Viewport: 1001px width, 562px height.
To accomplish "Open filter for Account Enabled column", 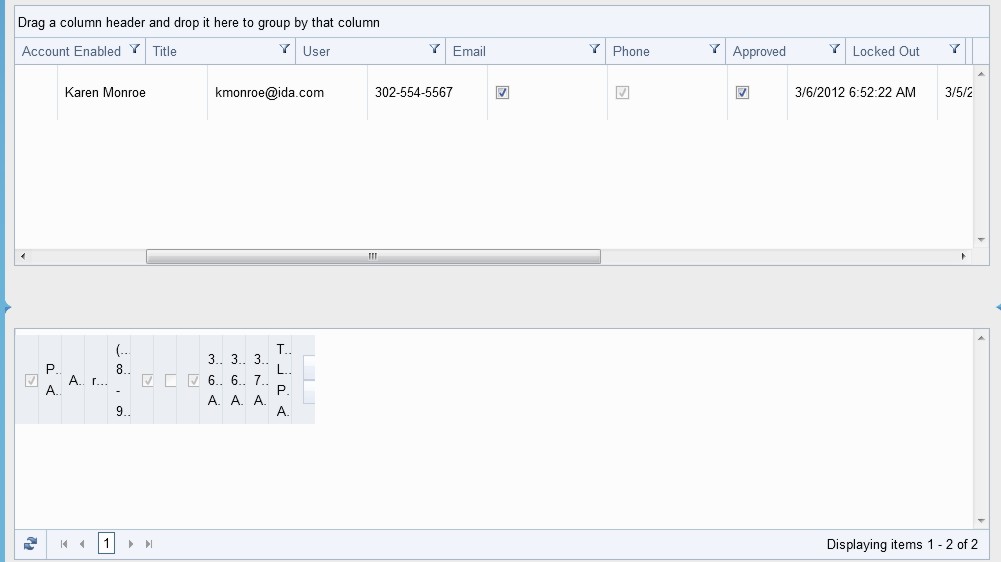I will (x=134, y=49).
